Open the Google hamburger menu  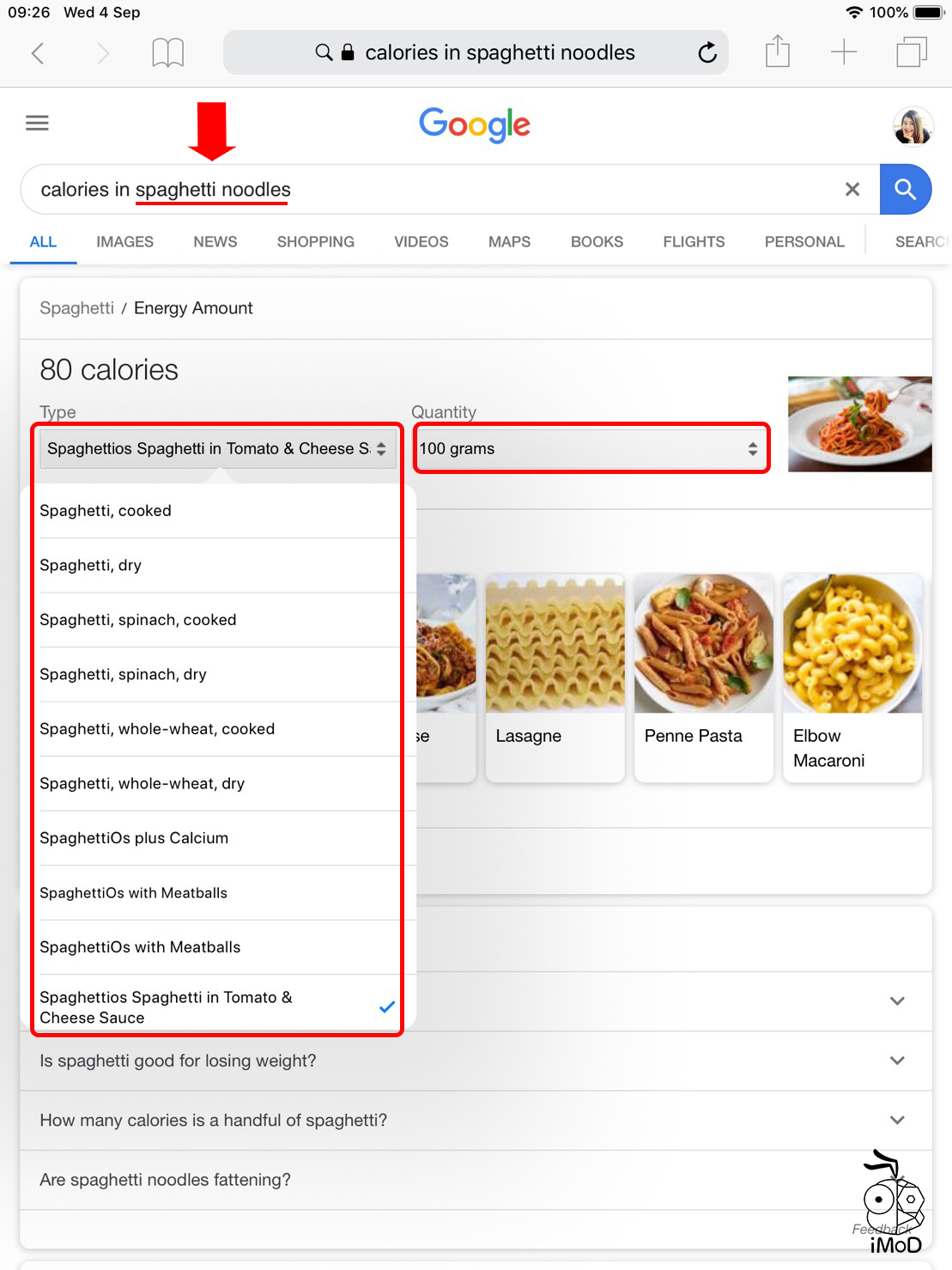tap(37, 122)
